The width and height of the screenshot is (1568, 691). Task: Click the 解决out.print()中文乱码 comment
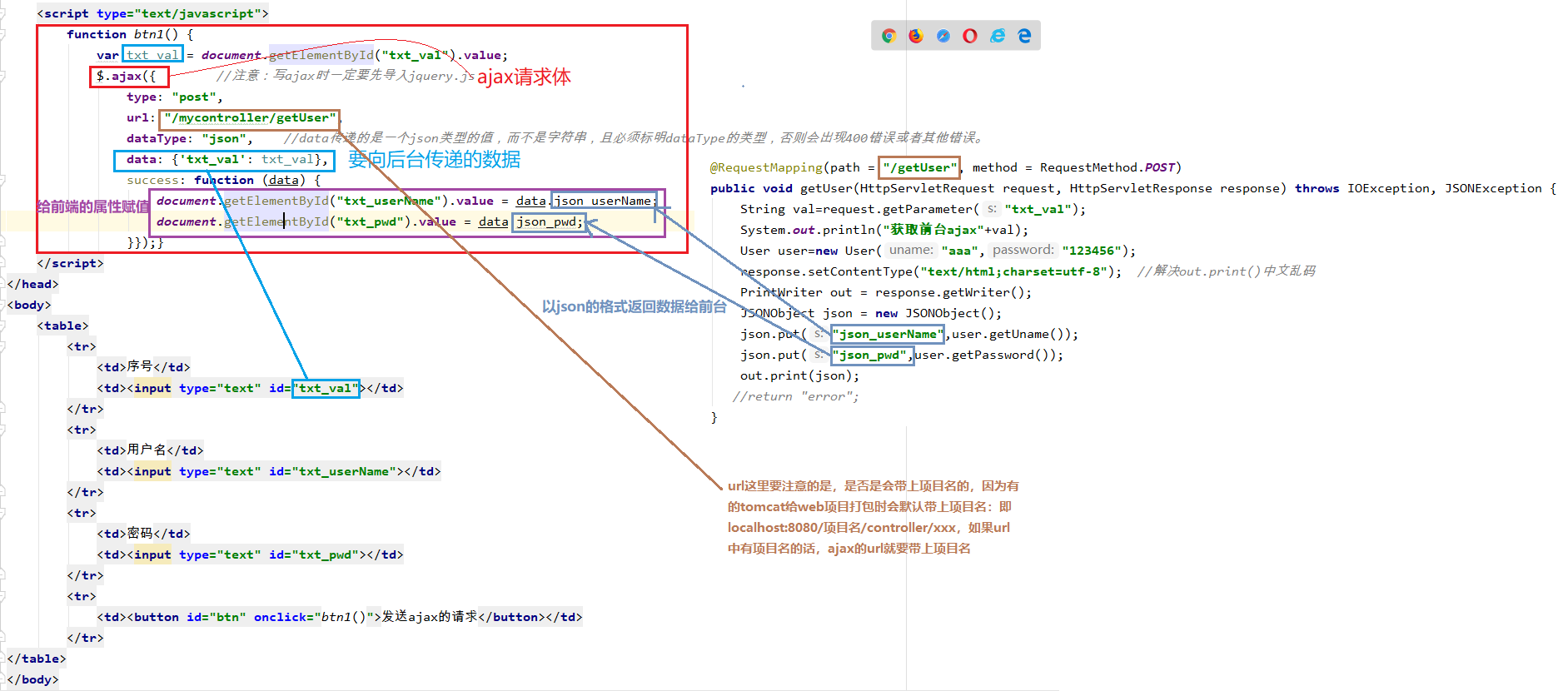coord(1227,271)
